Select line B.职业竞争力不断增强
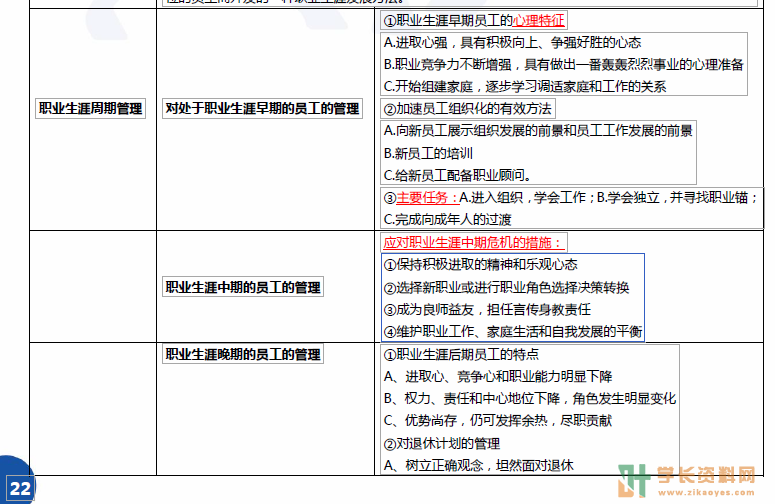The width and height of the screenshot is (775, 504). pos(563,65)
